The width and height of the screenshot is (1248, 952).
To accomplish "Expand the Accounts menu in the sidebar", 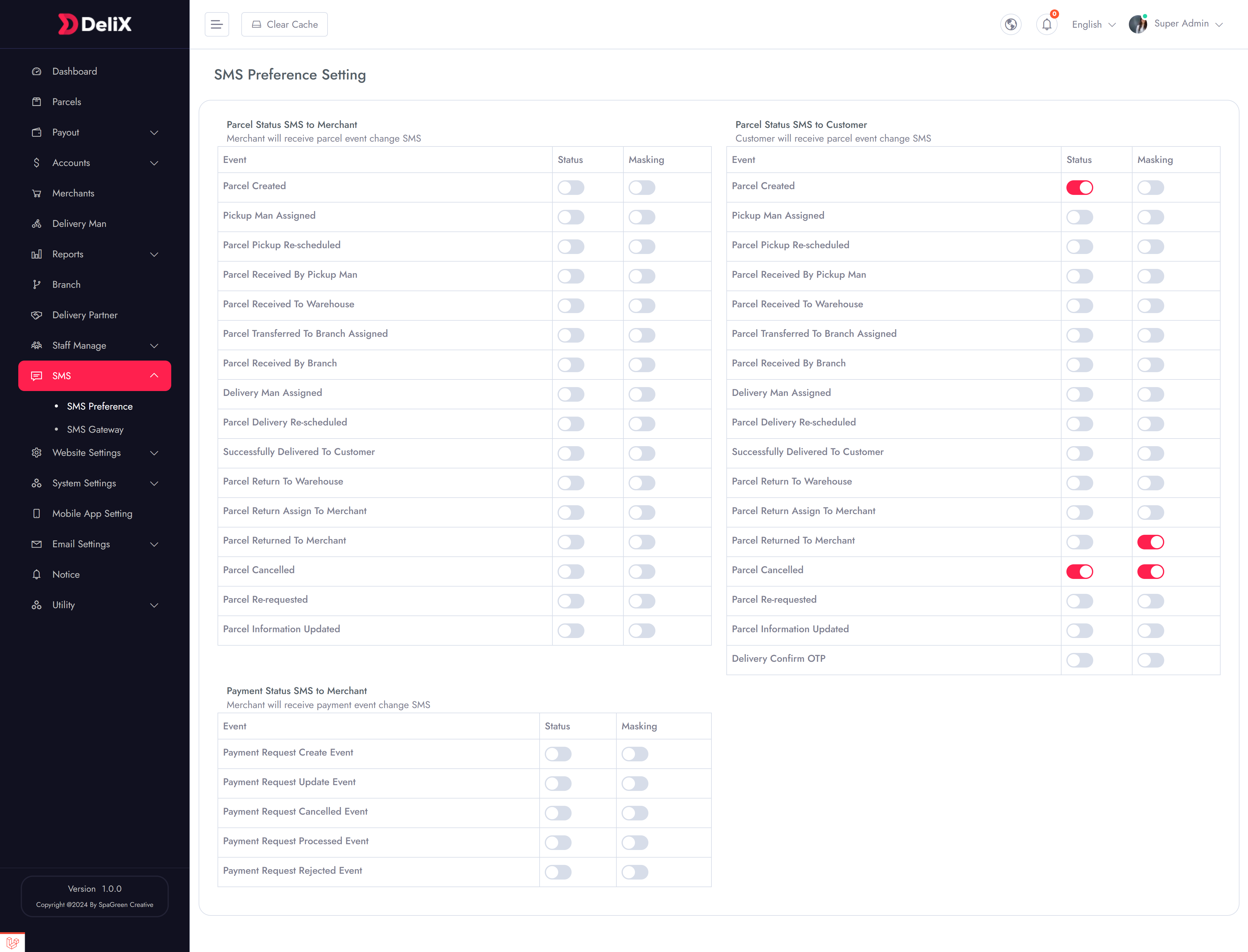I will pyautogui.click(x=71, y=163).
